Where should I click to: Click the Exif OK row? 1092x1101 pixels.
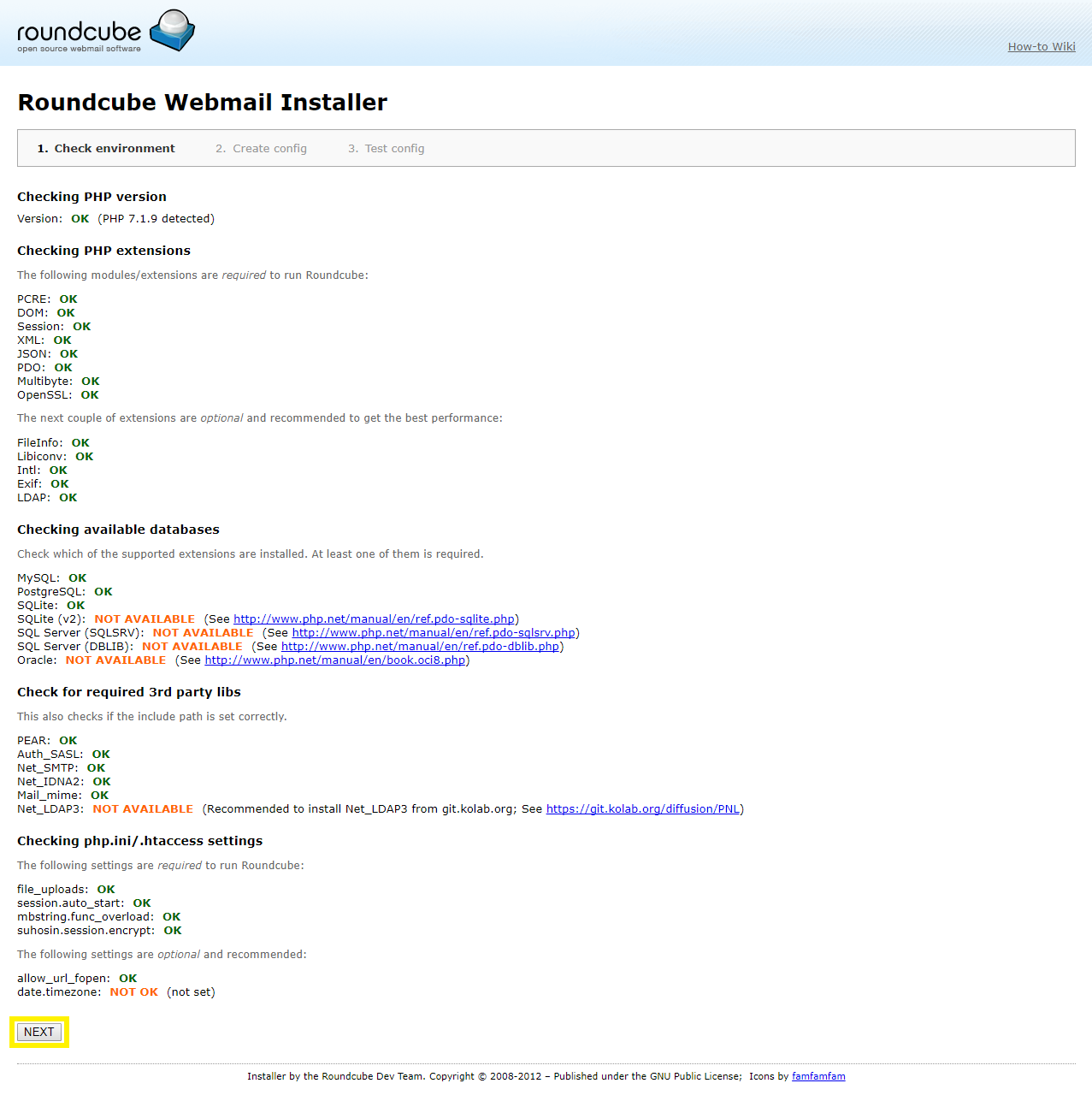click(43, 484)
